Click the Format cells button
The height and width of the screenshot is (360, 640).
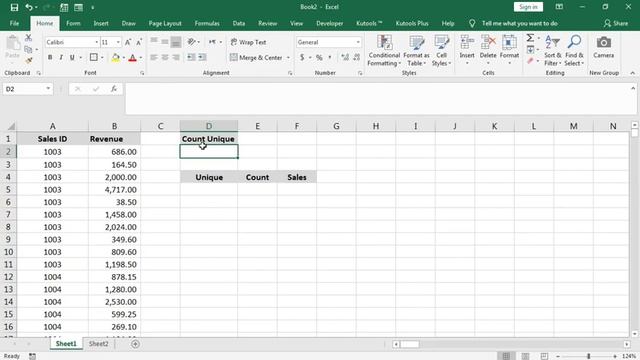509,50
